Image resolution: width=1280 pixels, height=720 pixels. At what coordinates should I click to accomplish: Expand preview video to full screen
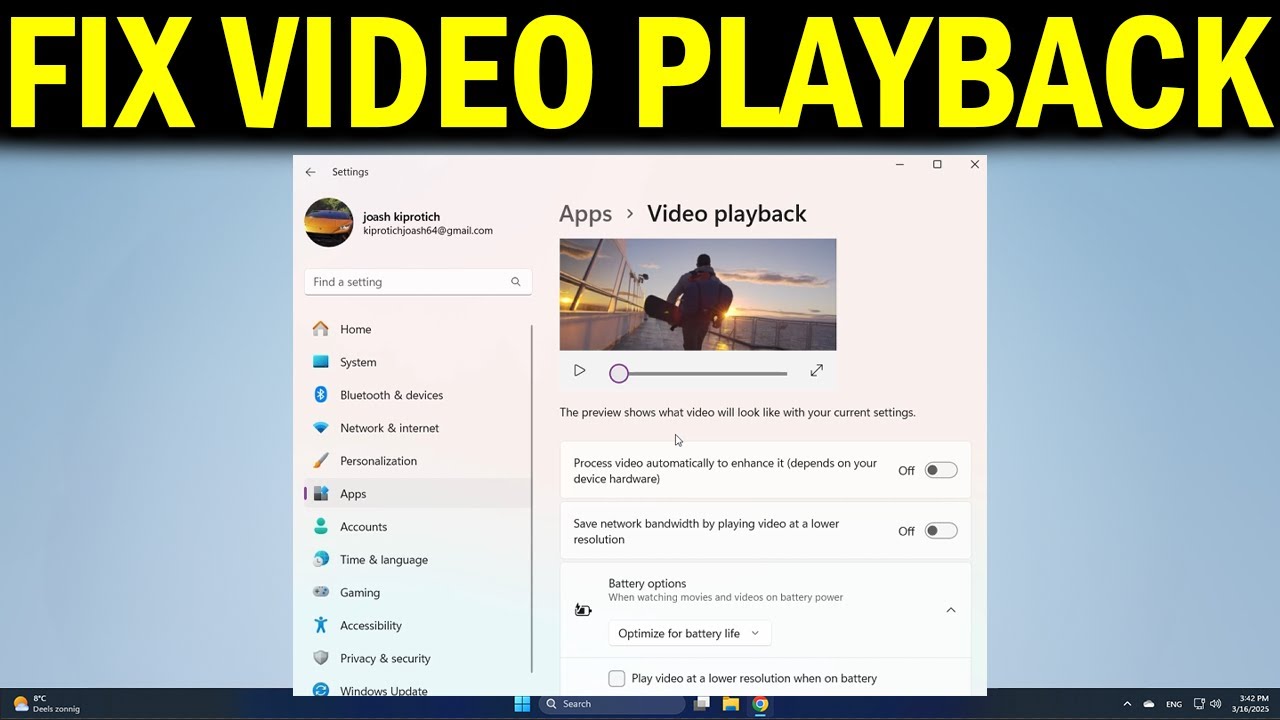[x=816, y=370]
